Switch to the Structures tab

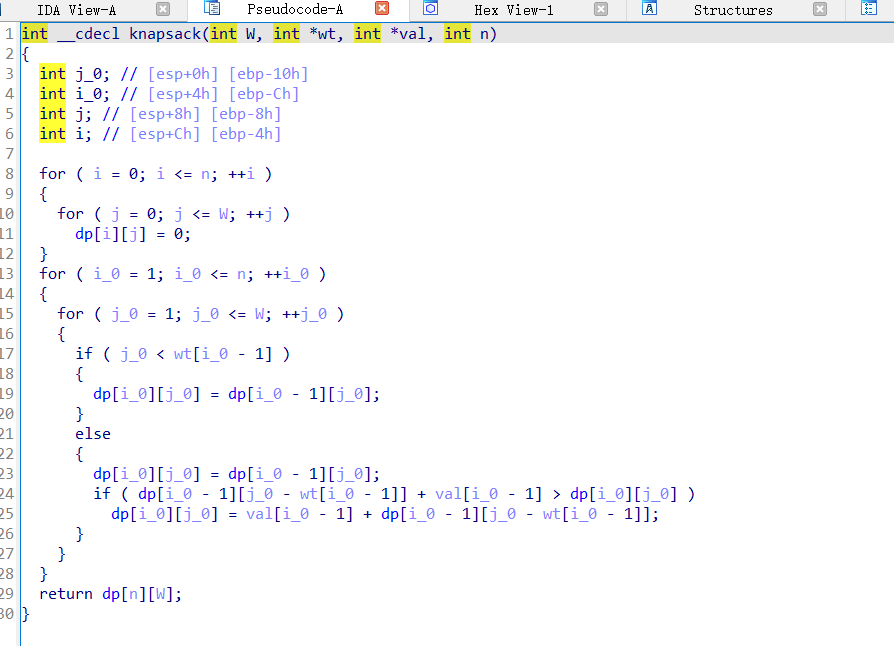click(732, 10)
